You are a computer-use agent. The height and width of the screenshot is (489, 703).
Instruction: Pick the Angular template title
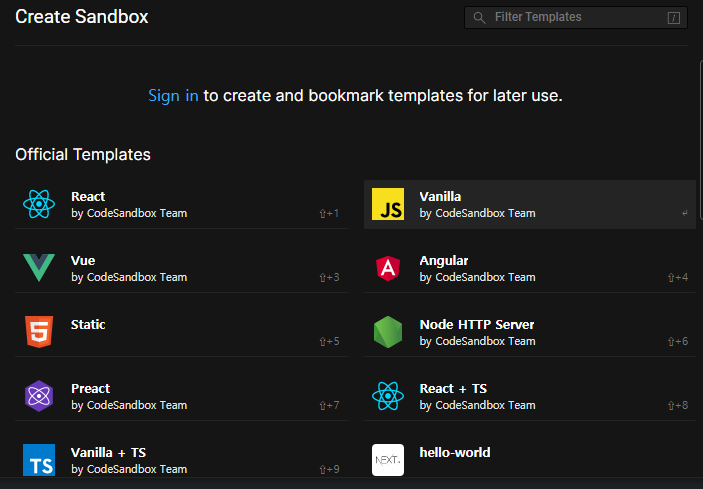click(x=444, y=260)
